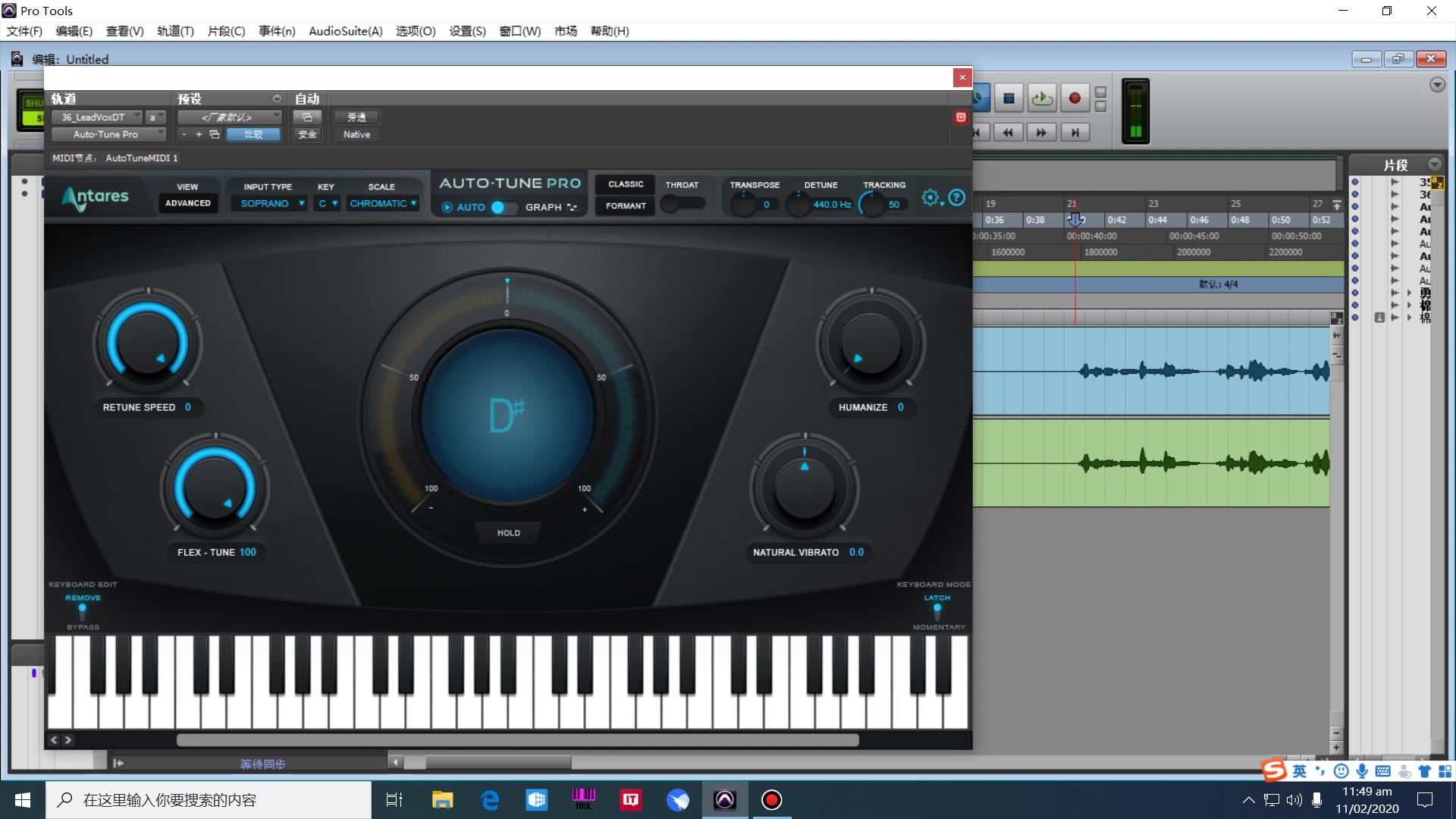Open the 预设 preset menu arrow
This screenshot has width=1456, height=819.
pyautogui.click(x=277, y=99)
